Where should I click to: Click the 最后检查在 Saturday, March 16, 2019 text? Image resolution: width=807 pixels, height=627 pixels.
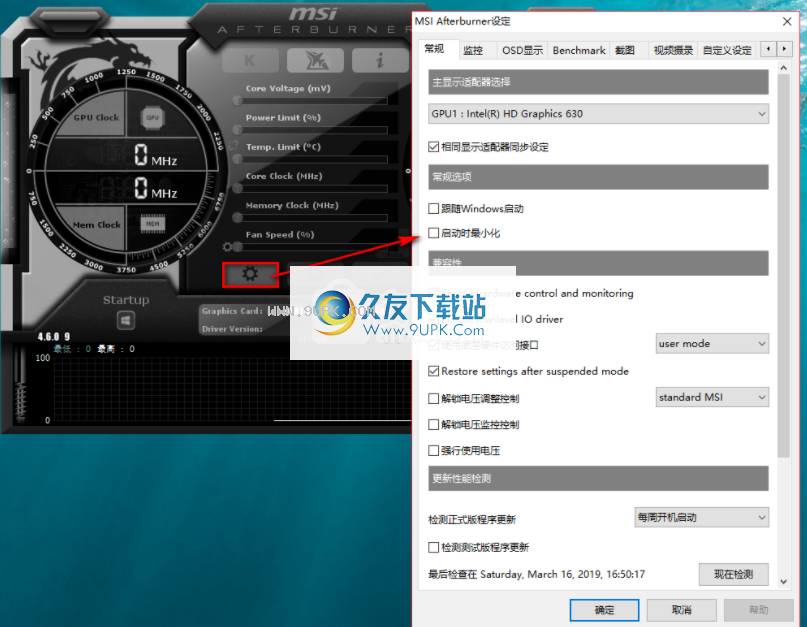[536, 574]
